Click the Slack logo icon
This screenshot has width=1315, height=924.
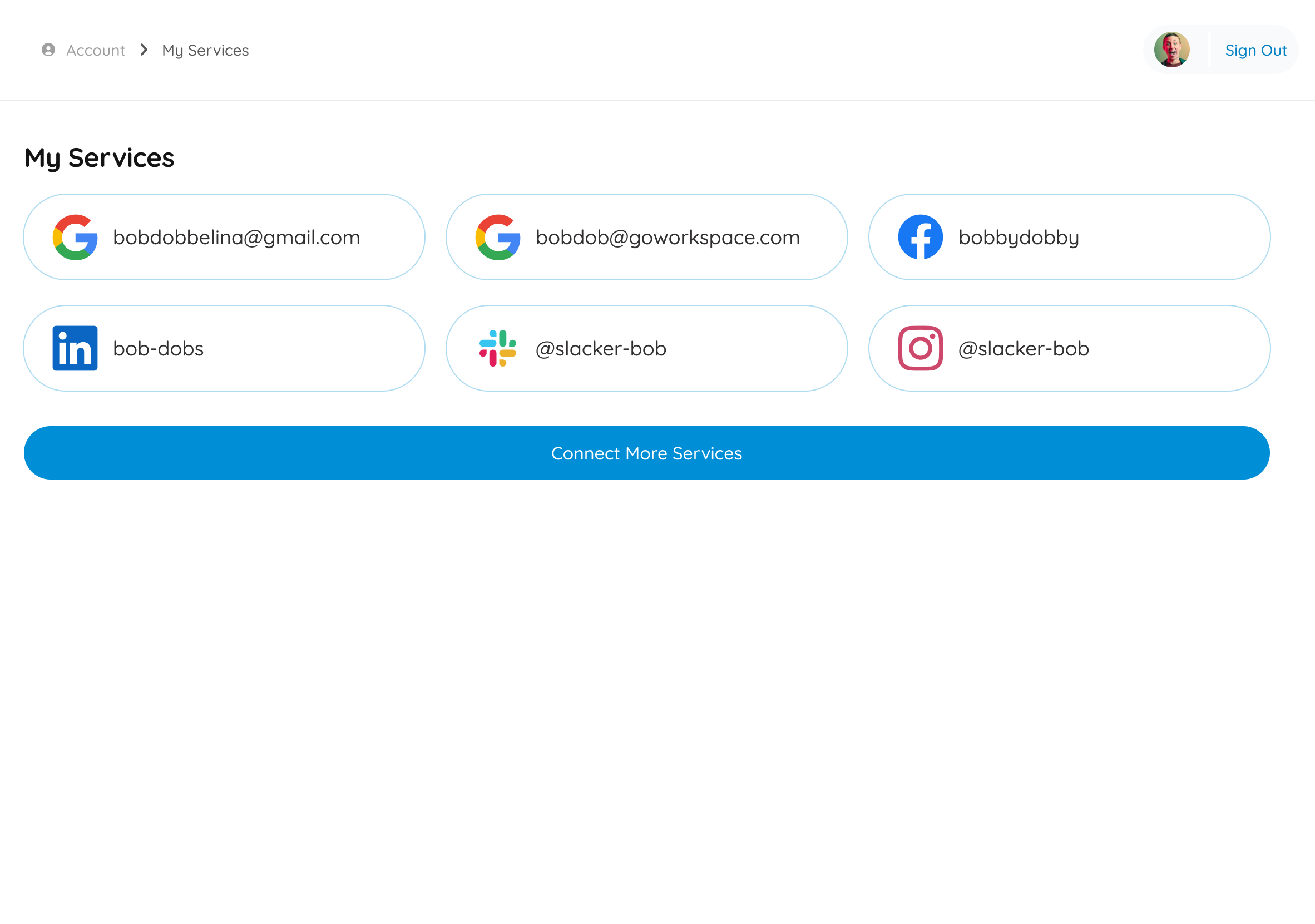[498, 348]
